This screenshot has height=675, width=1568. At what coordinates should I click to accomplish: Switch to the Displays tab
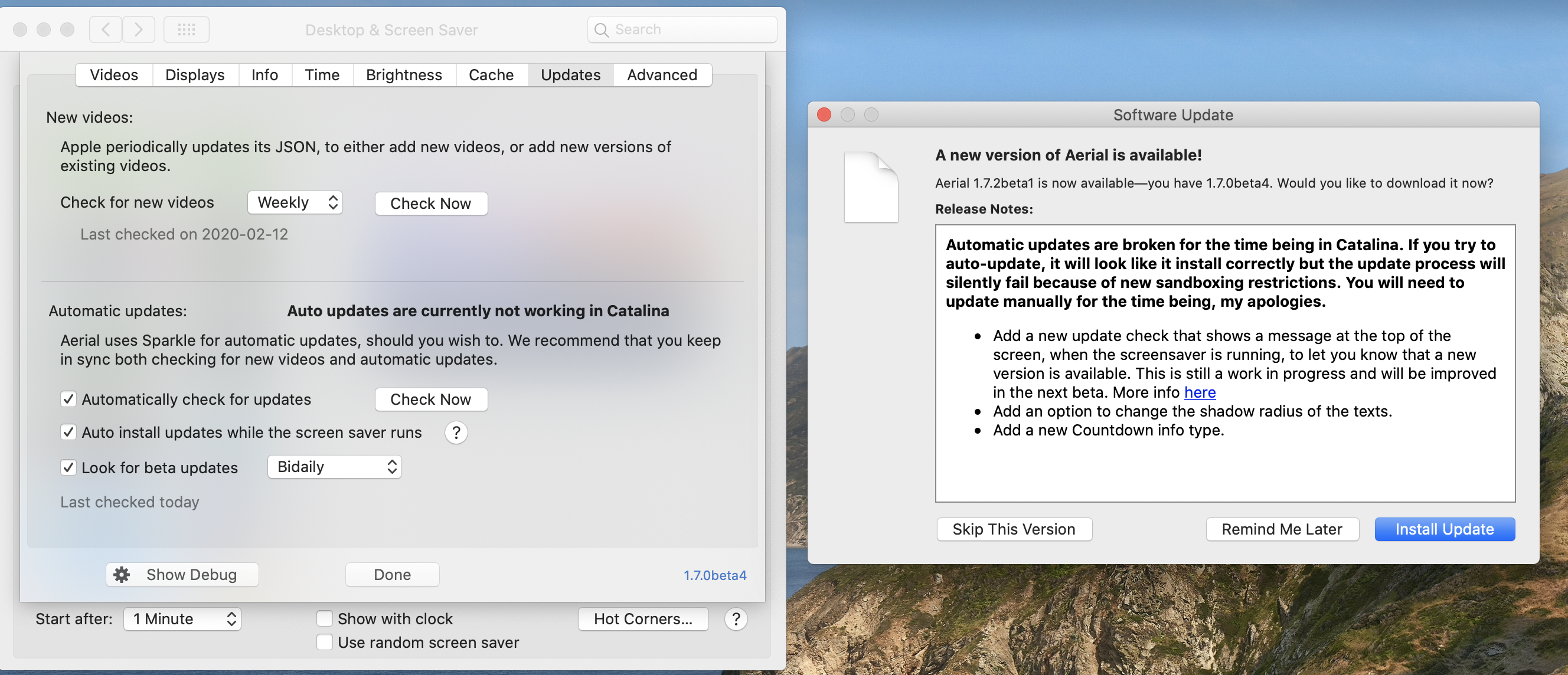point(195,75)
